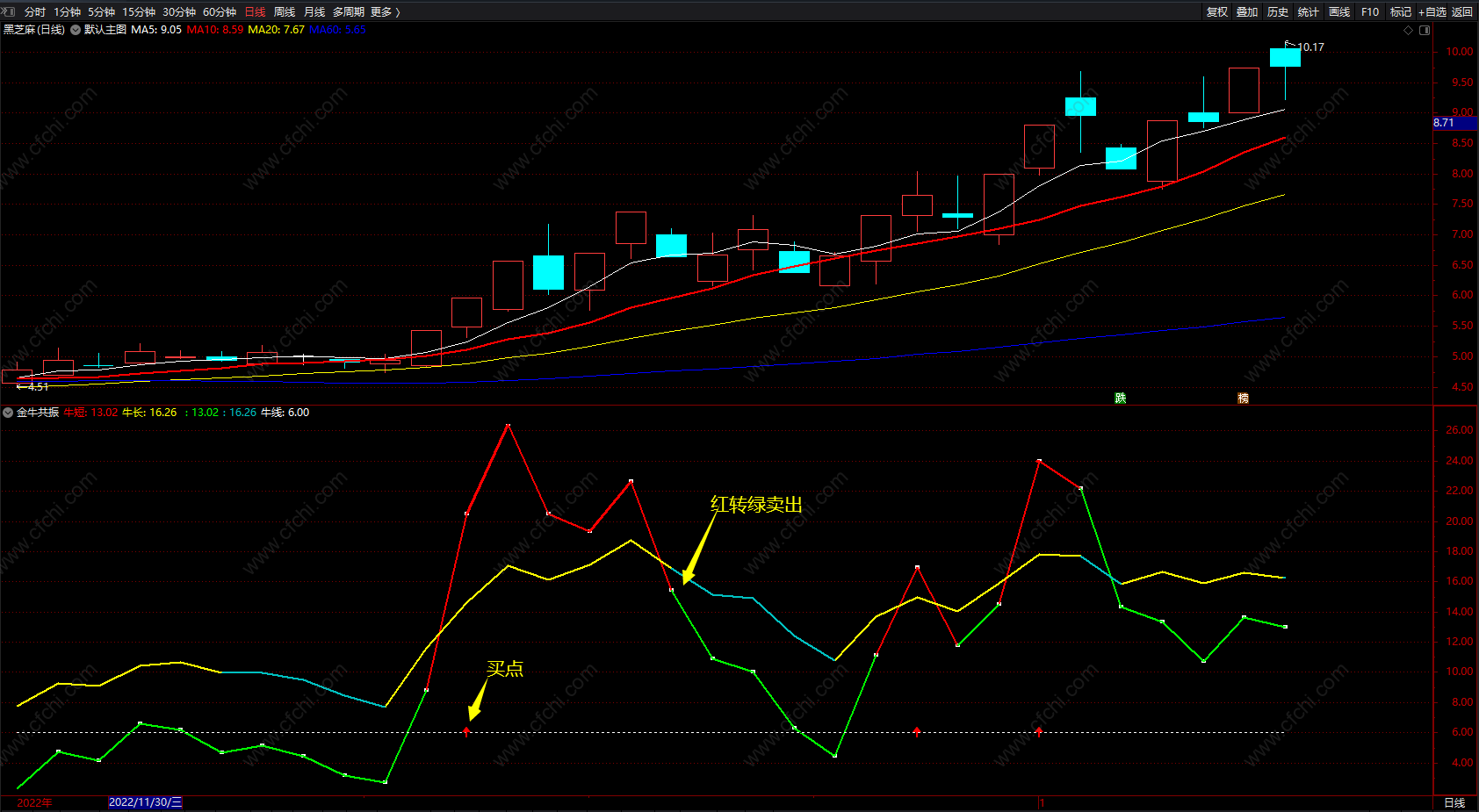Add stock via +自选 button

click(x=1432, y=12)
